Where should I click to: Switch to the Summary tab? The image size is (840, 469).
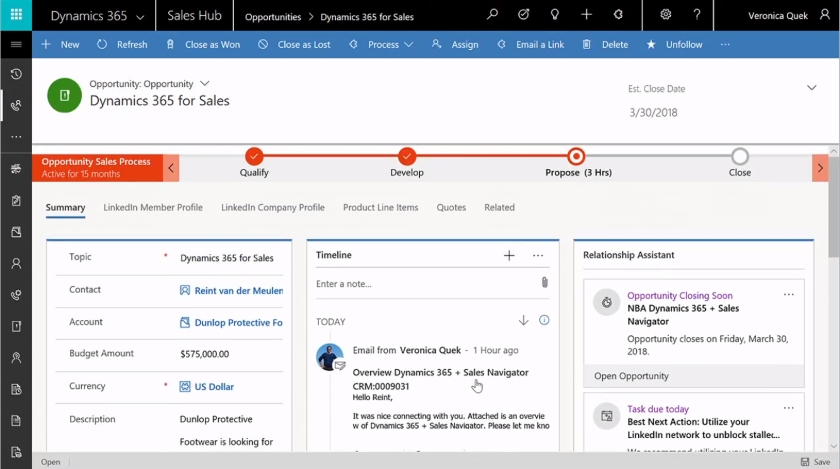click(65, 207)
